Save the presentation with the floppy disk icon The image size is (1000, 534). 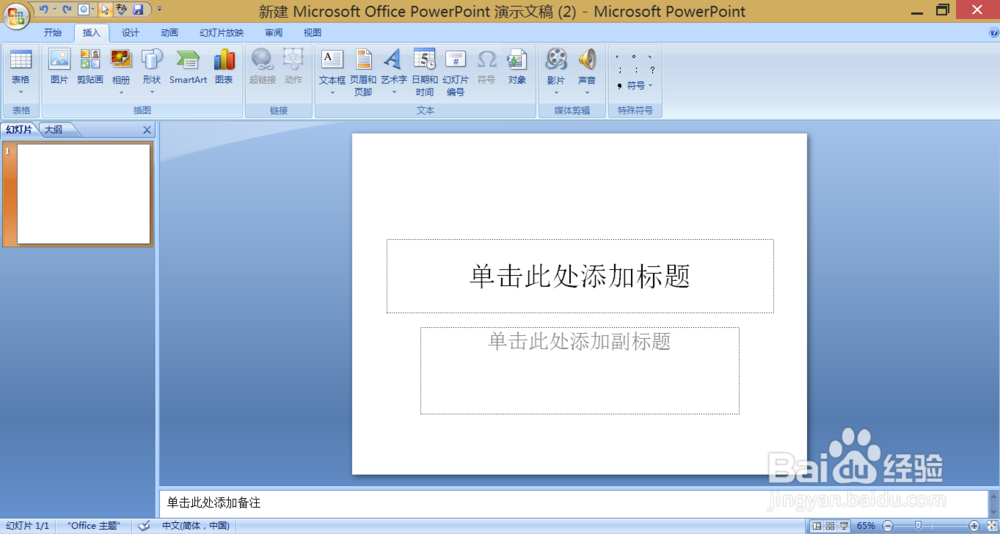pyautogui.click(x=137, y=10)
